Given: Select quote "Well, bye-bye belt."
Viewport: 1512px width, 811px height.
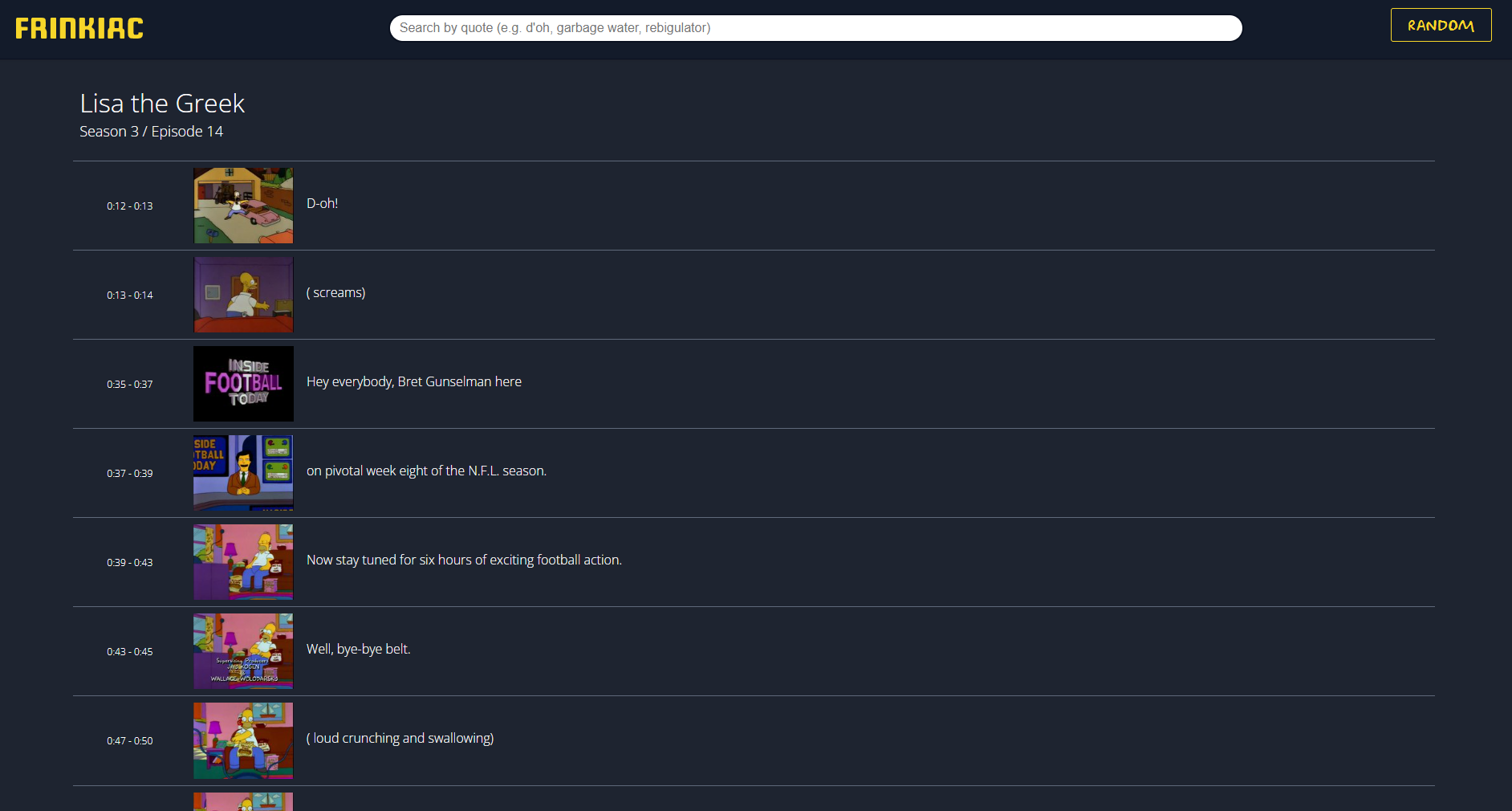Looking at the screenshot, I should 358,650.
